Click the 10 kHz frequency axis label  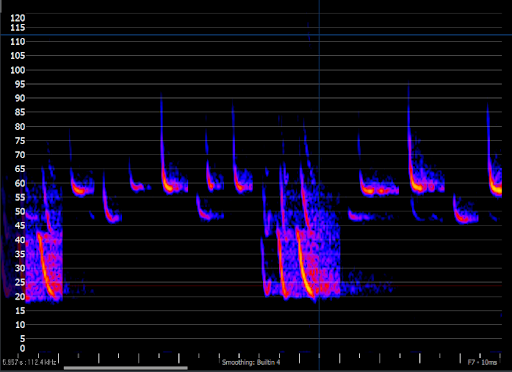pyautogui.click(x=20, y=325)
